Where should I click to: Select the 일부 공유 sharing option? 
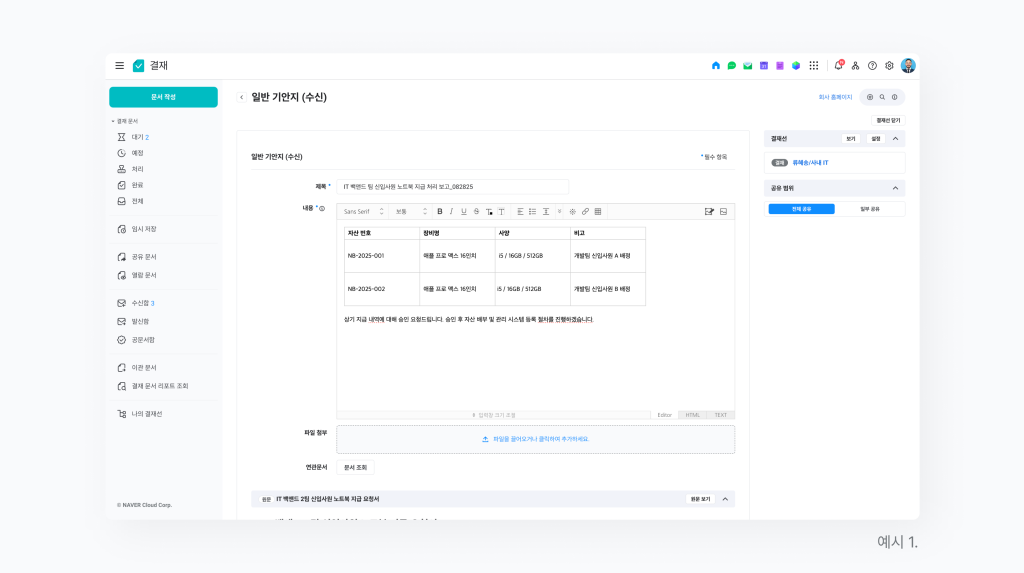(870, 209)
